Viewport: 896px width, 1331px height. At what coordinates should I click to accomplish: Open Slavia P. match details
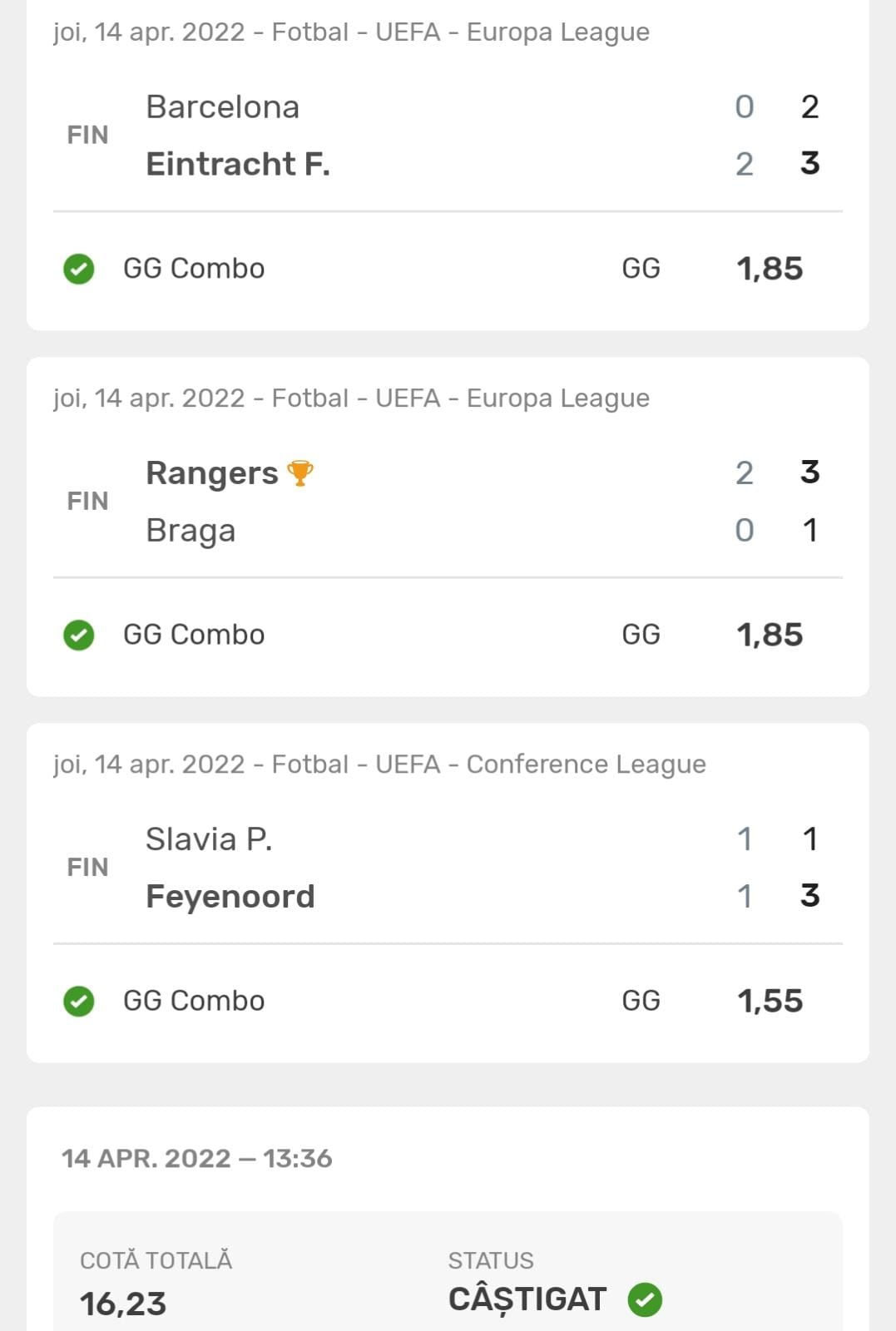point(209,839)
